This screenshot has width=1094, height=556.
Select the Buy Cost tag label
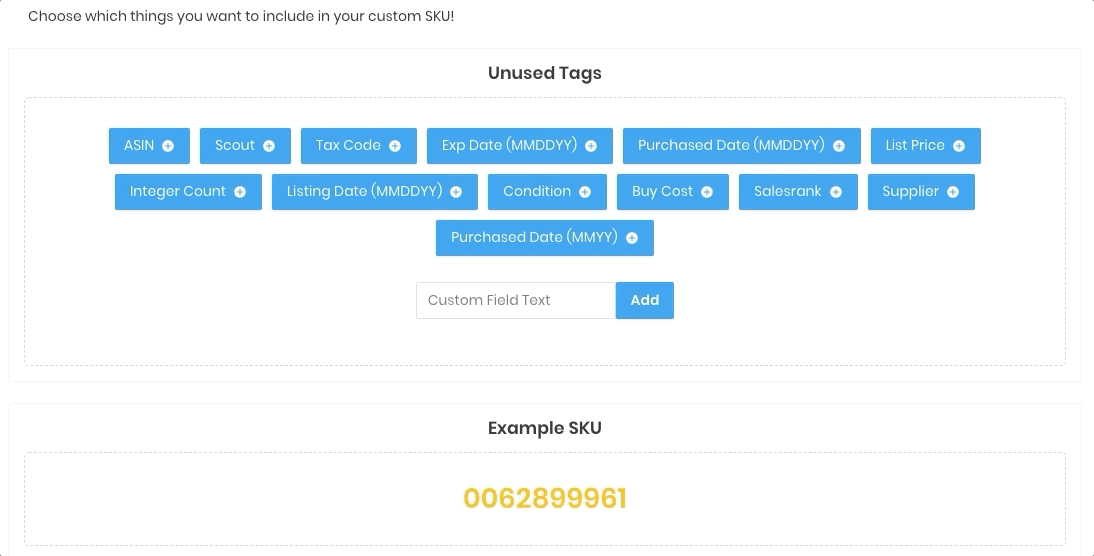pos(662,191)
